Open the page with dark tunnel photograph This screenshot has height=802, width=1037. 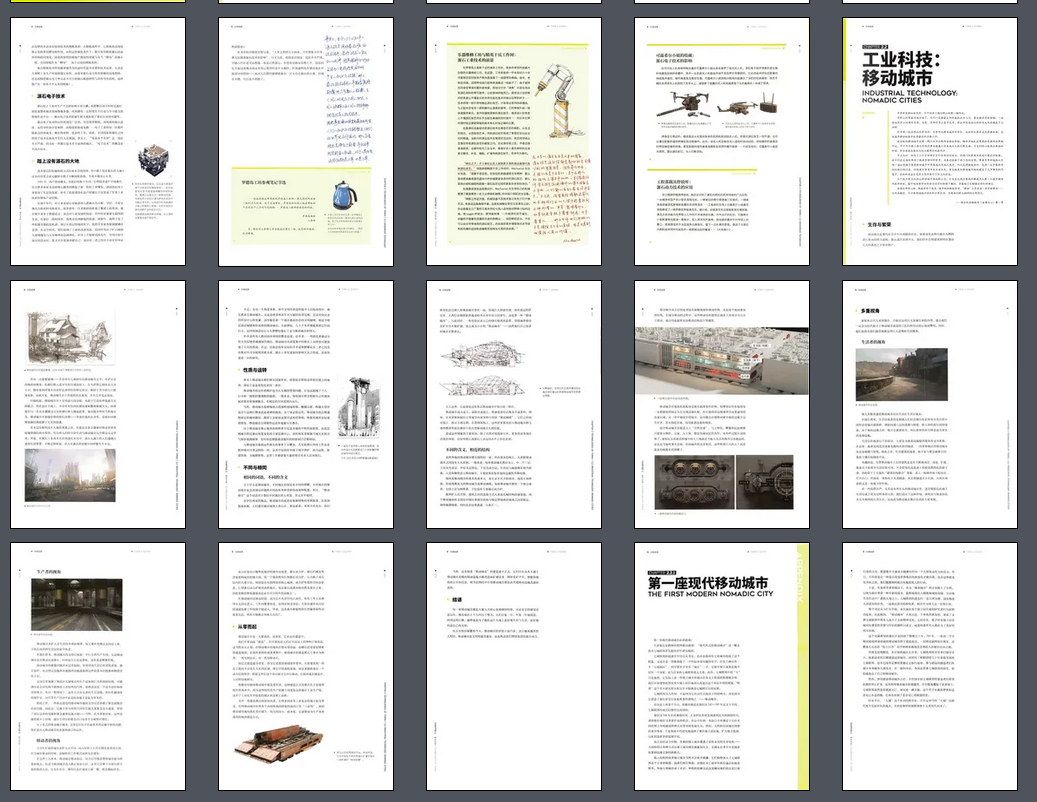click(98, 666)
